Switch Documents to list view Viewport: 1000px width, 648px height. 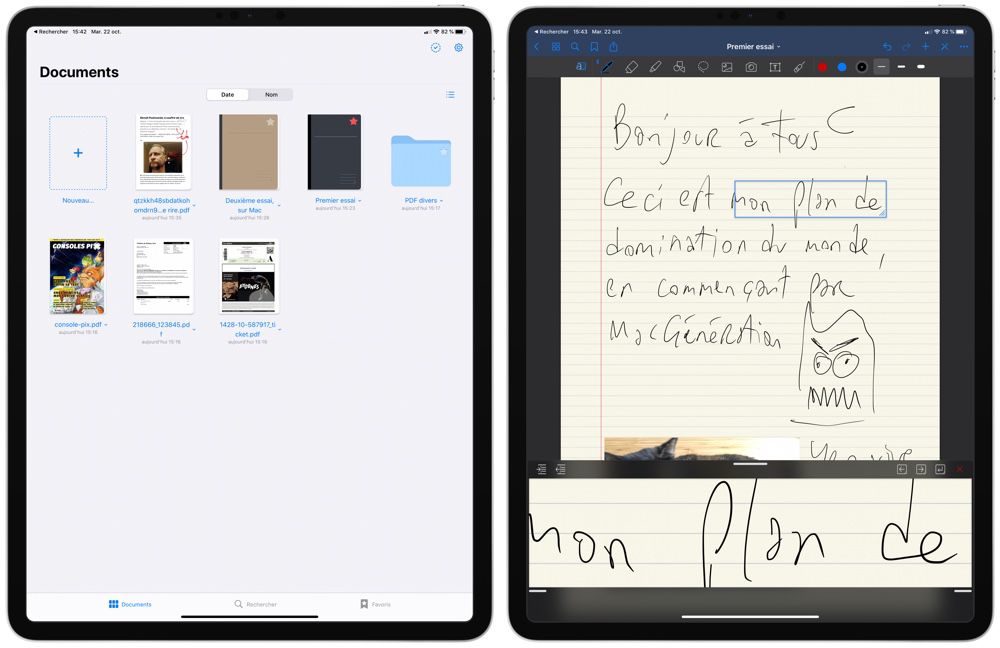[450, 94]
